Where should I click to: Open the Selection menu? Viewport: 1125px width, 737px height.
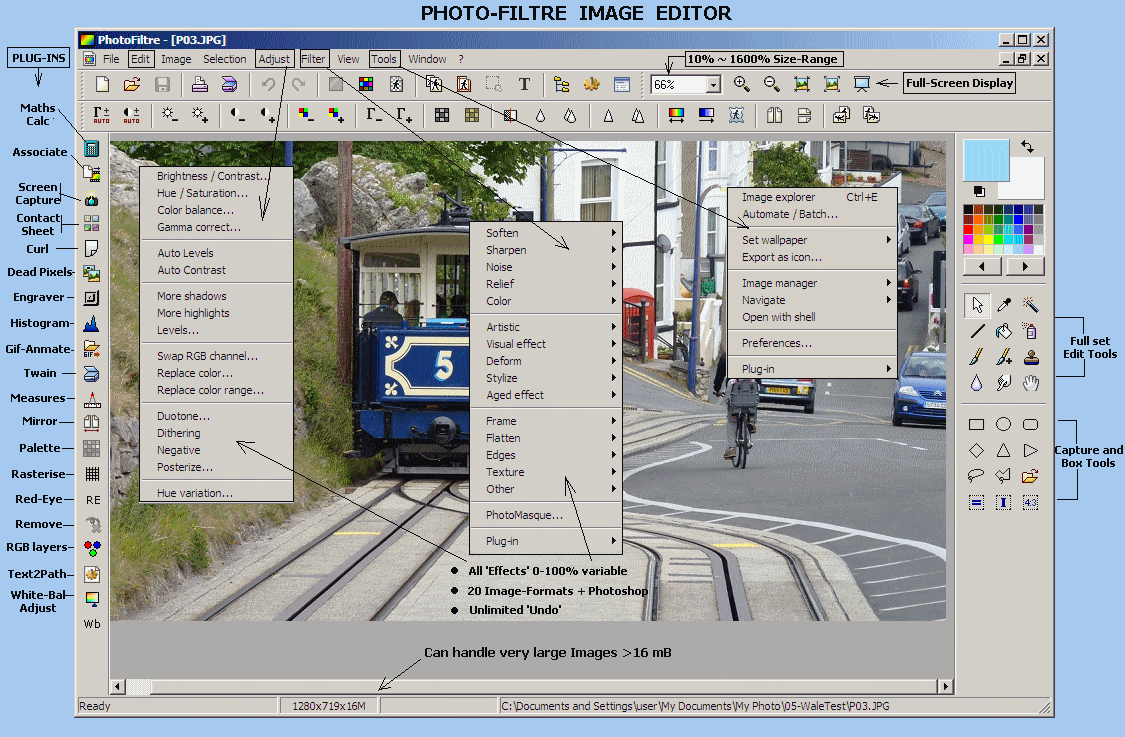[224, 59]
